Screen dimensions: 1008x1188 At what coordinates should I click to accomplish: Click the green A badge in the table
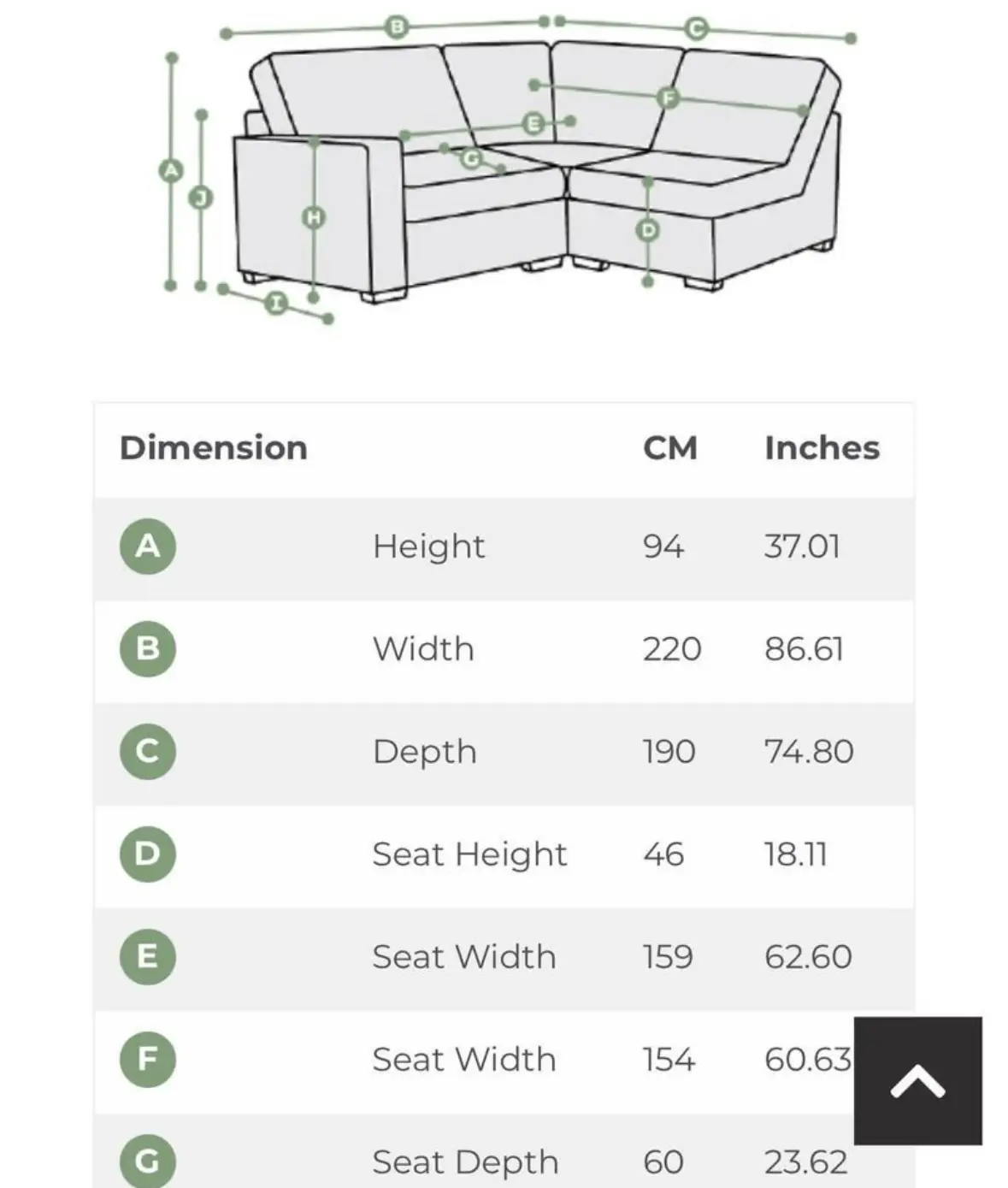[148, 546]
